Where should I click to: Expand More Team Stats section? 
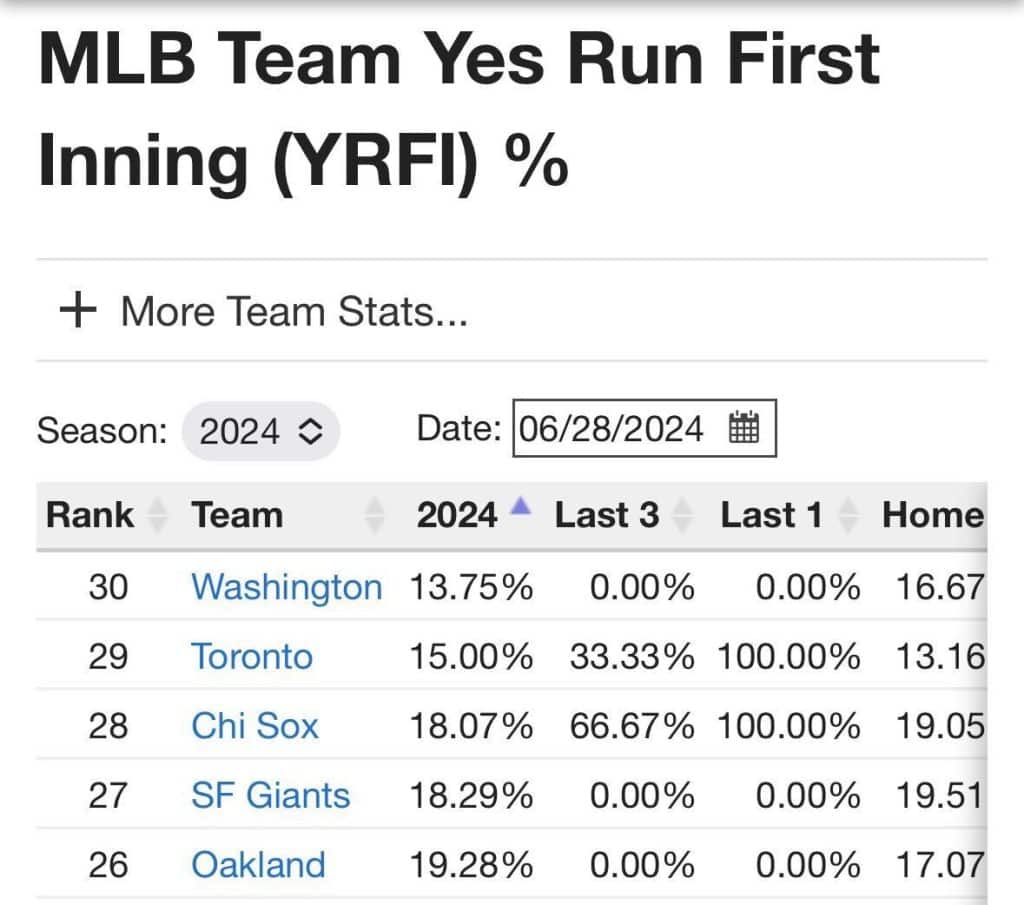[293, 311]
